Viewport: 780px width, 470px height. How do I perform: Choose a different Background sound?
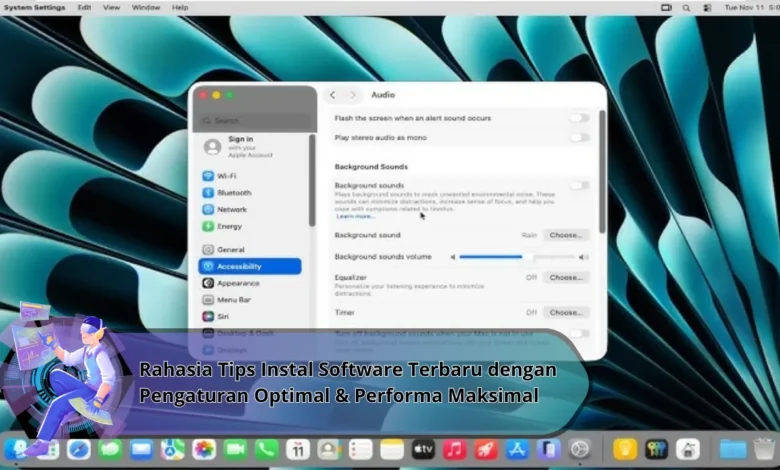pyautogui.click(x=566, y=235)
